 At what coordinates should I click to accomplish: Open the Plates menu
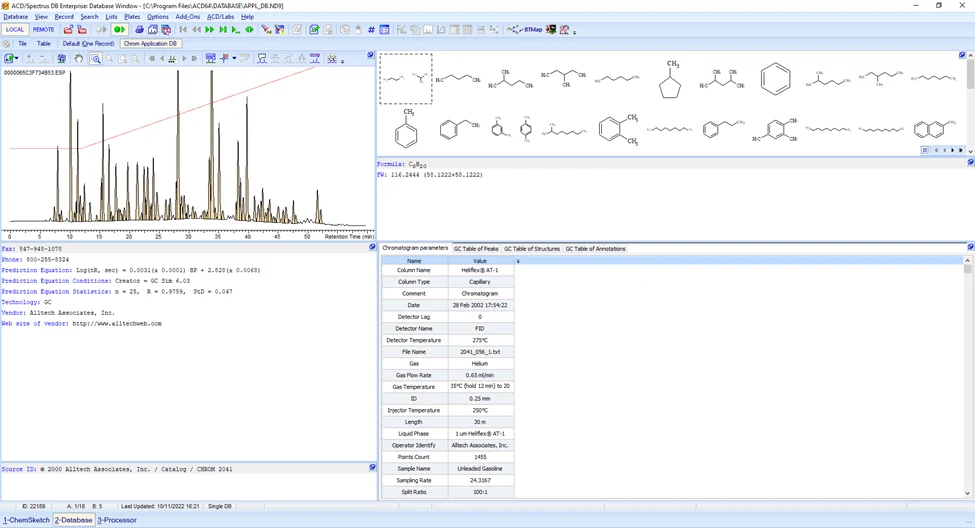132,17
